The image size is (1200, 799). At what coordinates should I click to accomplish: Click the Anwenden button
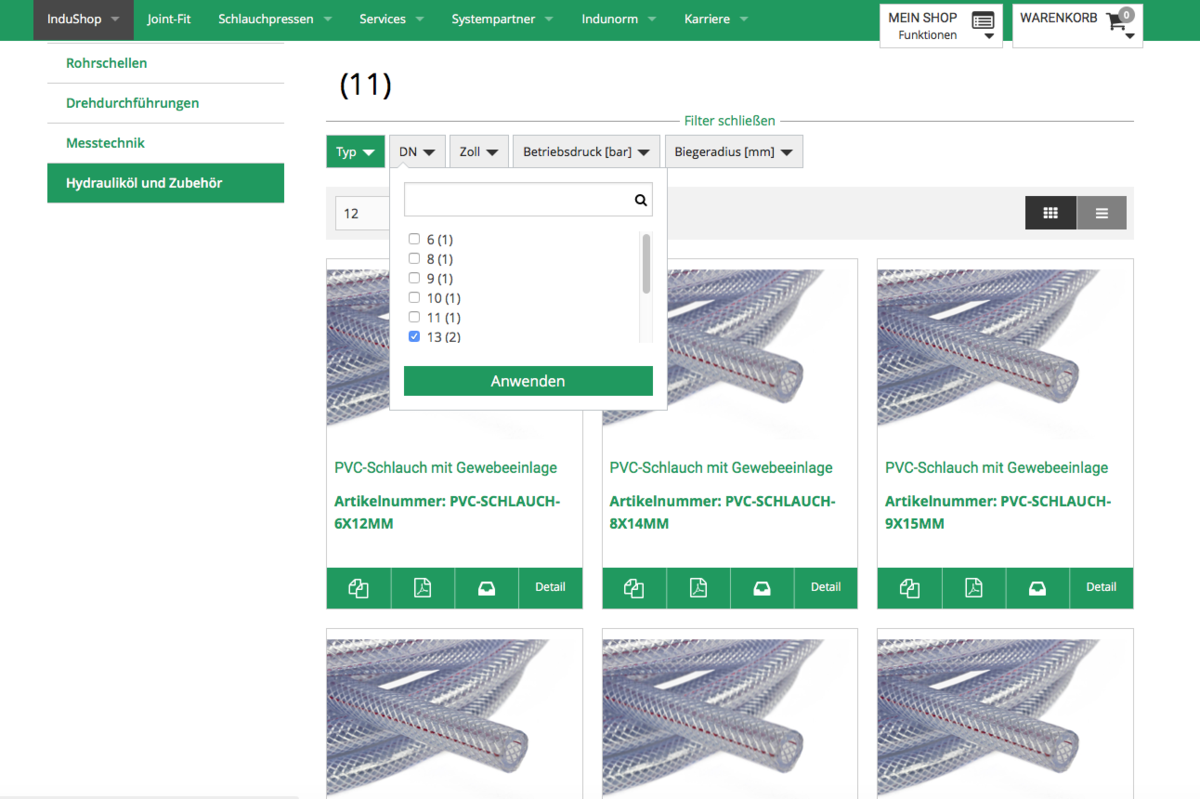click(x=528, y=381)
